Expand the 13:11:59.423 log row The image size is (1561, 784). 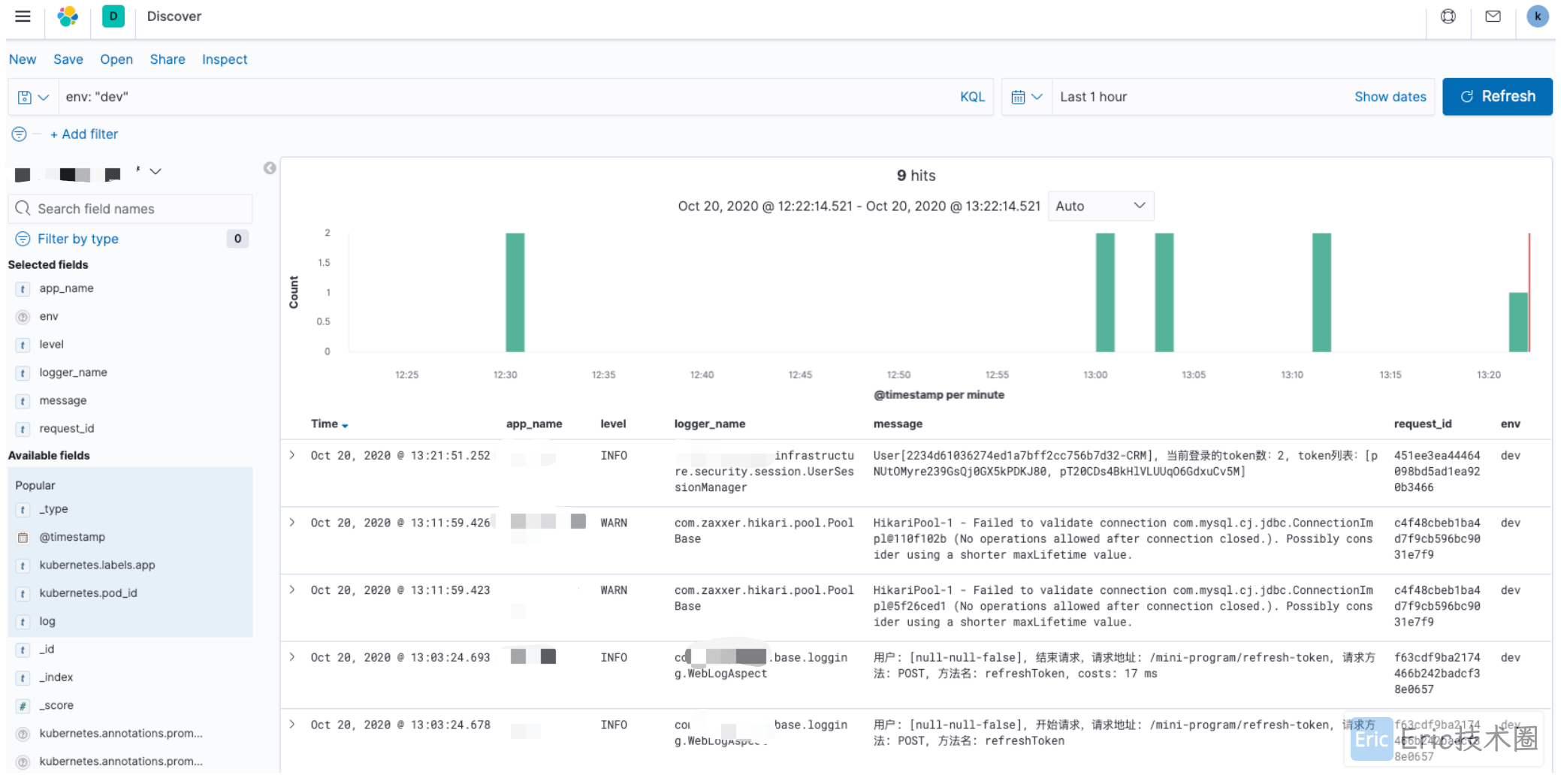[292, 590]
